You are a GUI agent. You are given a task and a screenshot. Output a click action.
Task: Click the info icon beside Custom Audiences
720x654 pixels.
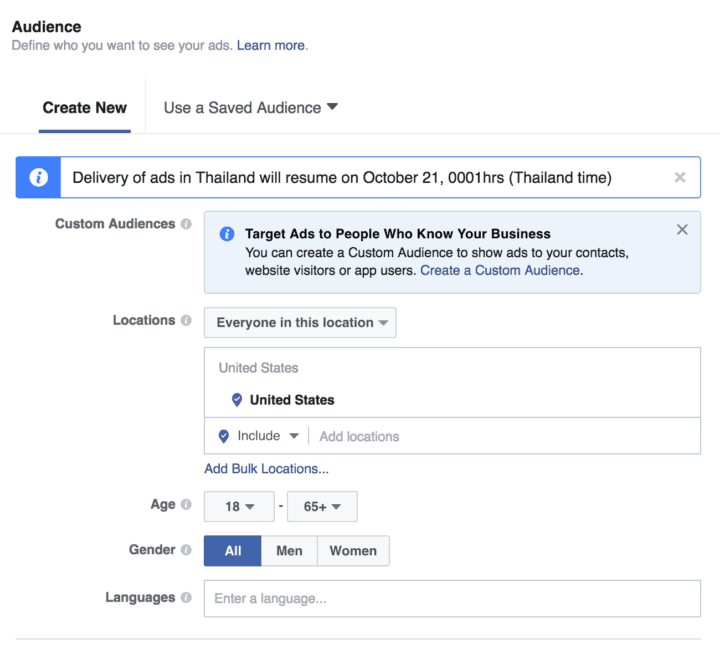point(186,225)
